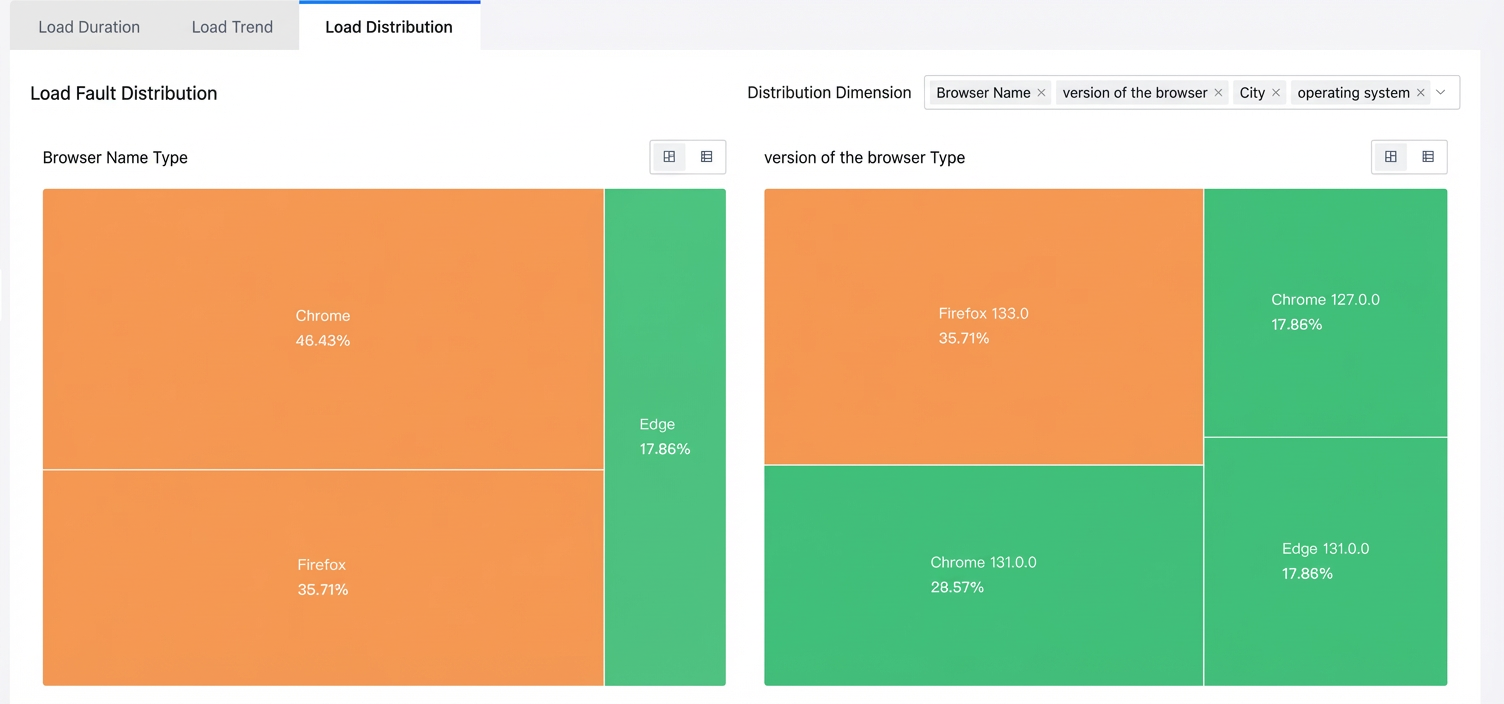1504x704 pixels.
Task: Select the Load Distribution tab
Action: (x=389, y=27)
